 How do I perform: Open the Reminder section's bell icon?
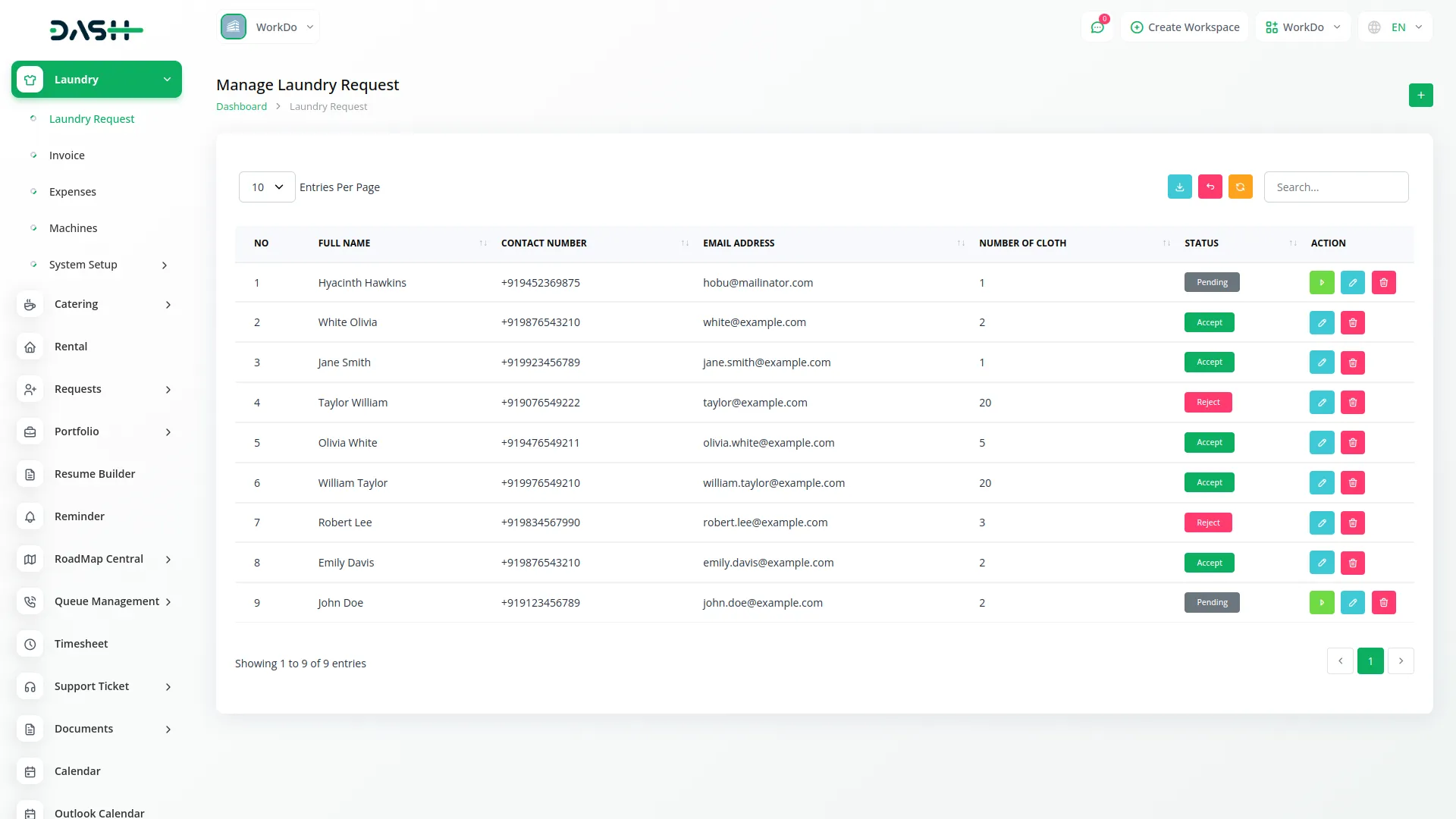coord(30,516)
